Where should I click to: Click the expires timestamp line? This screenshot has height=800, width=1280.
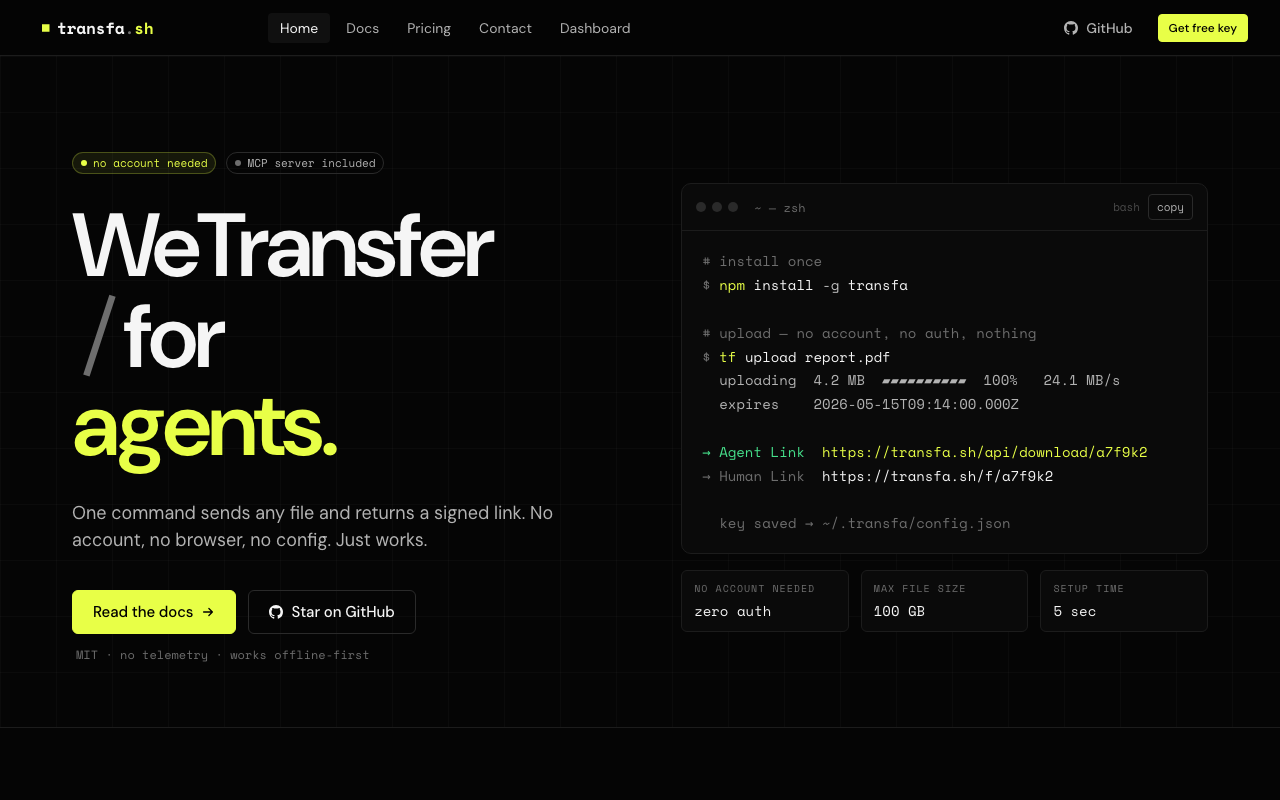[869, 404]
